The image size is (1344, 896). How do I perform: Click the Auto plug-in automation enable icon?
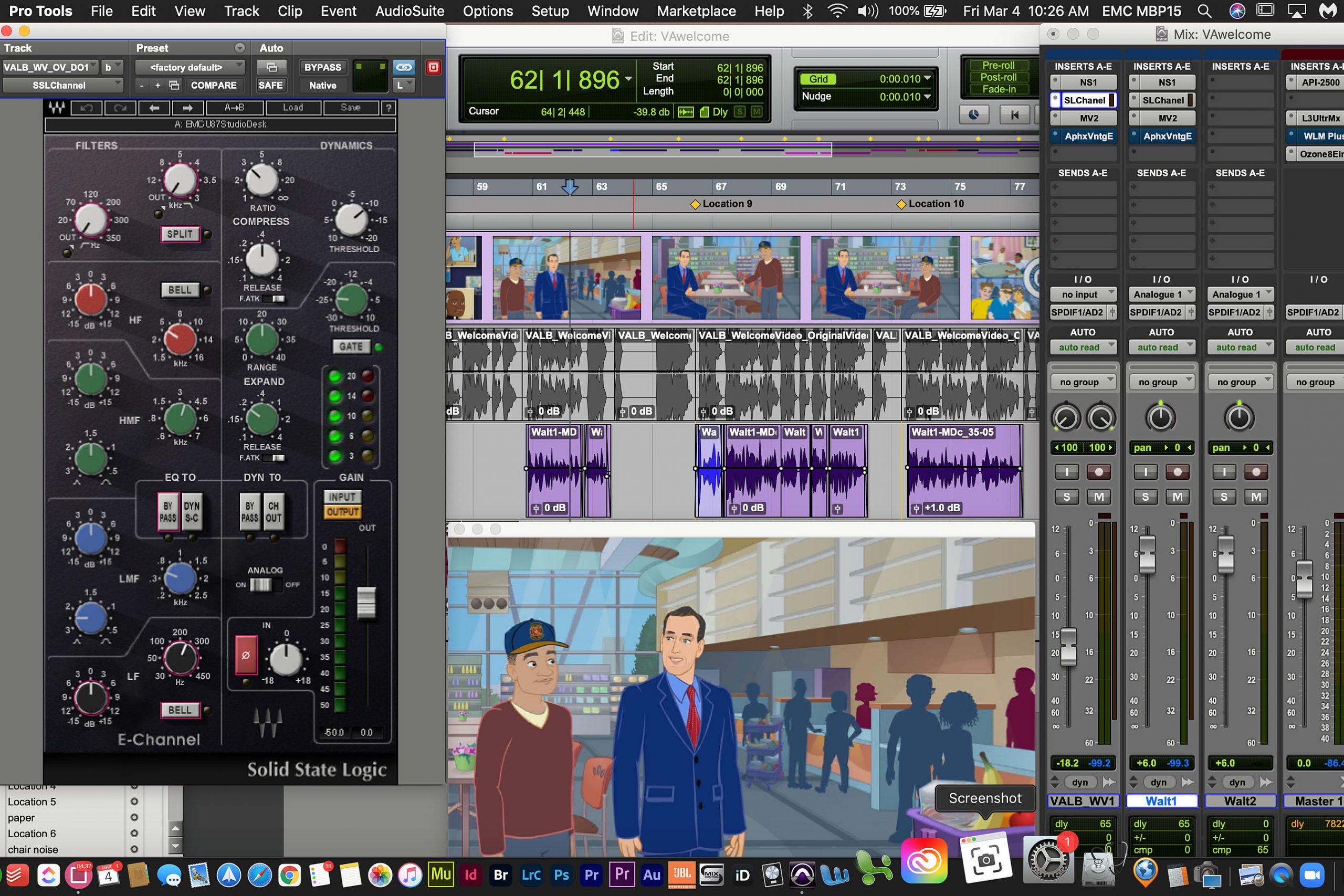click(271, 67)
